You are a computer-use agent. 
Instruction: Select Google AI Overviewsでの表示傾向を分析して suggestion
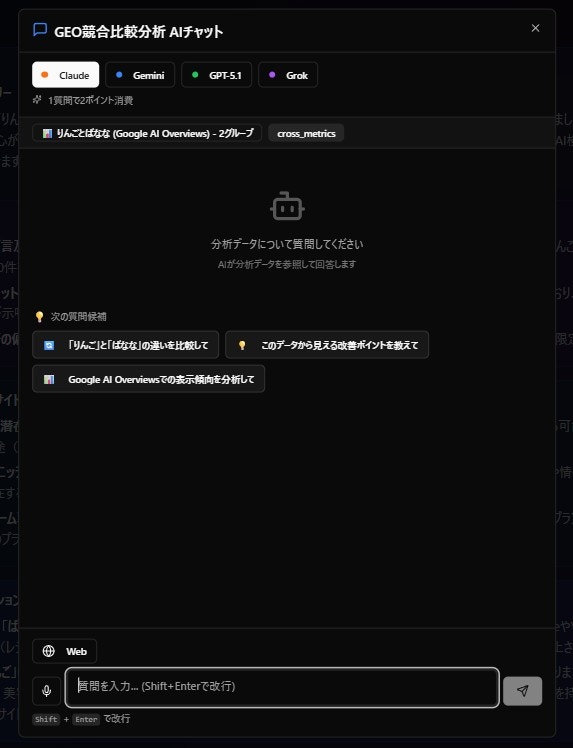click(148, 379)
